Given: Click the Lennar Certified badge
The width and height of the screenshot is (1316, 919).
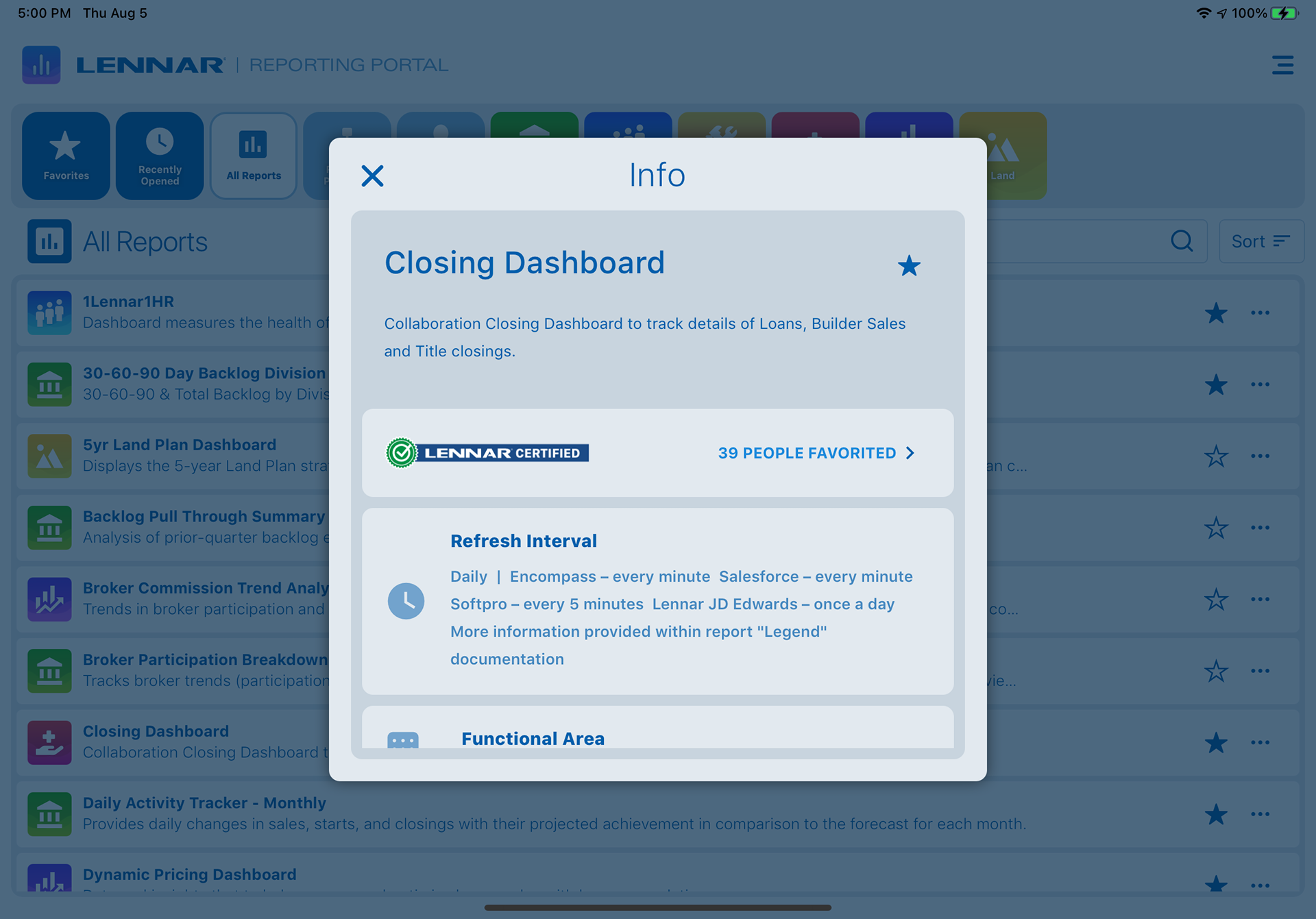Looking at the screenshot, I should 487,453.
